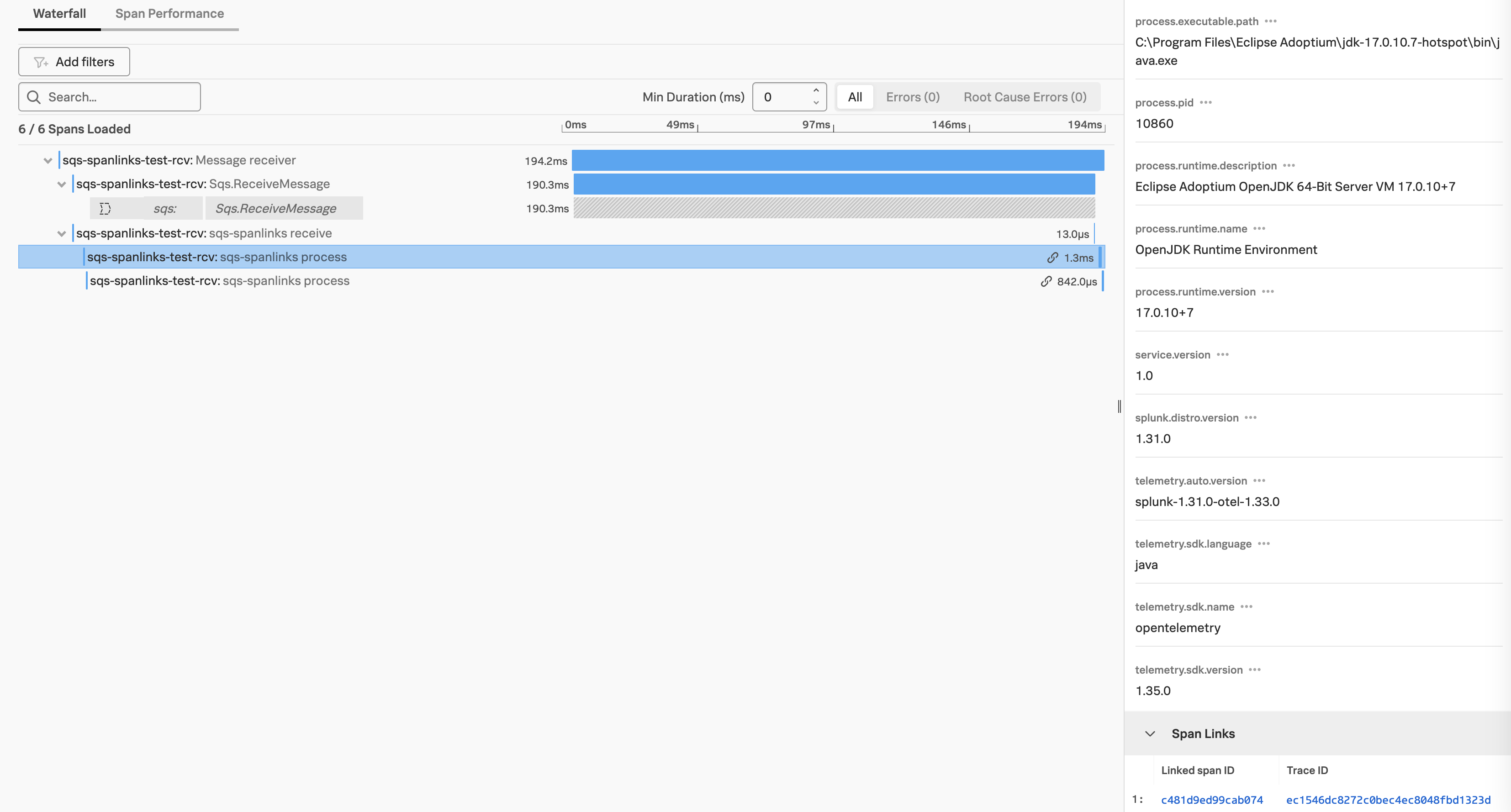Viewport: 1511px width, 812px height.
Task: Open the ellipsis menu for telemetry.sdk.version
Action: (1255, 670)
